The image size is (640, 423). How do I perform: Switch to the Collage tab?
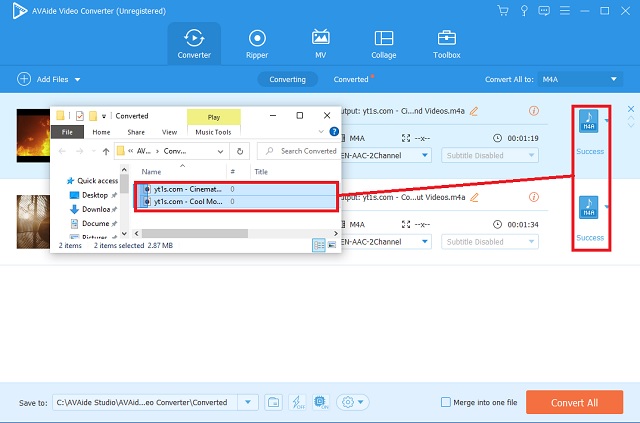point(383,44)
